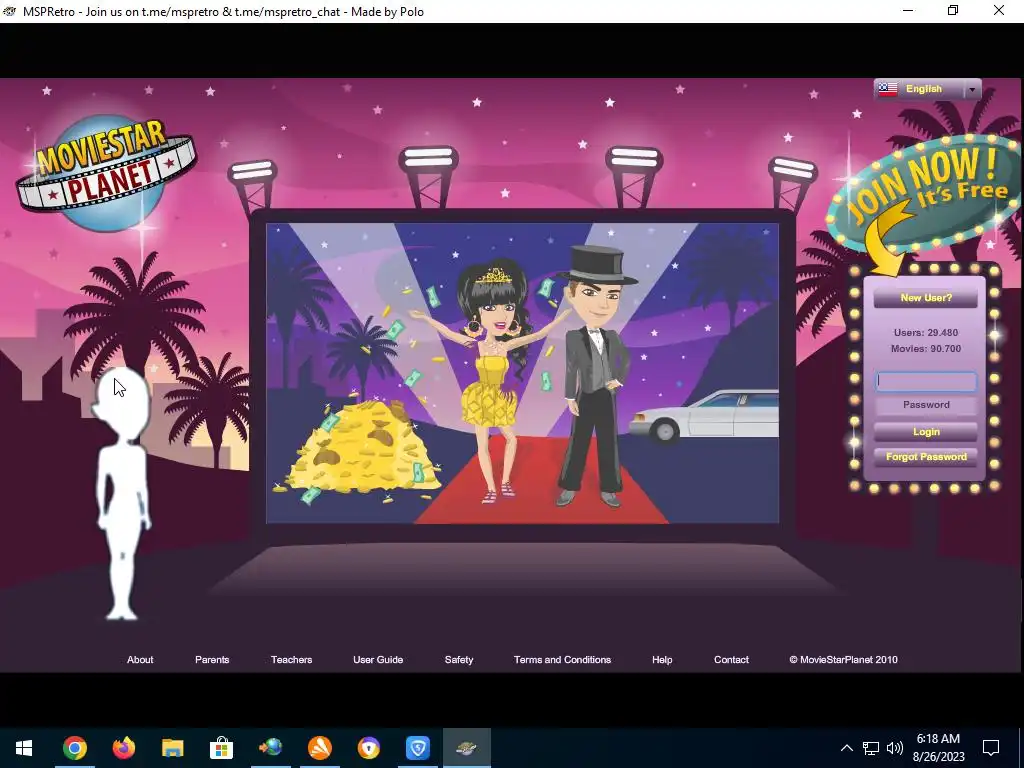Show hidden system tray icons
Image resolution: width=1024 pixels, height=768 pixels.
(846, 748)
